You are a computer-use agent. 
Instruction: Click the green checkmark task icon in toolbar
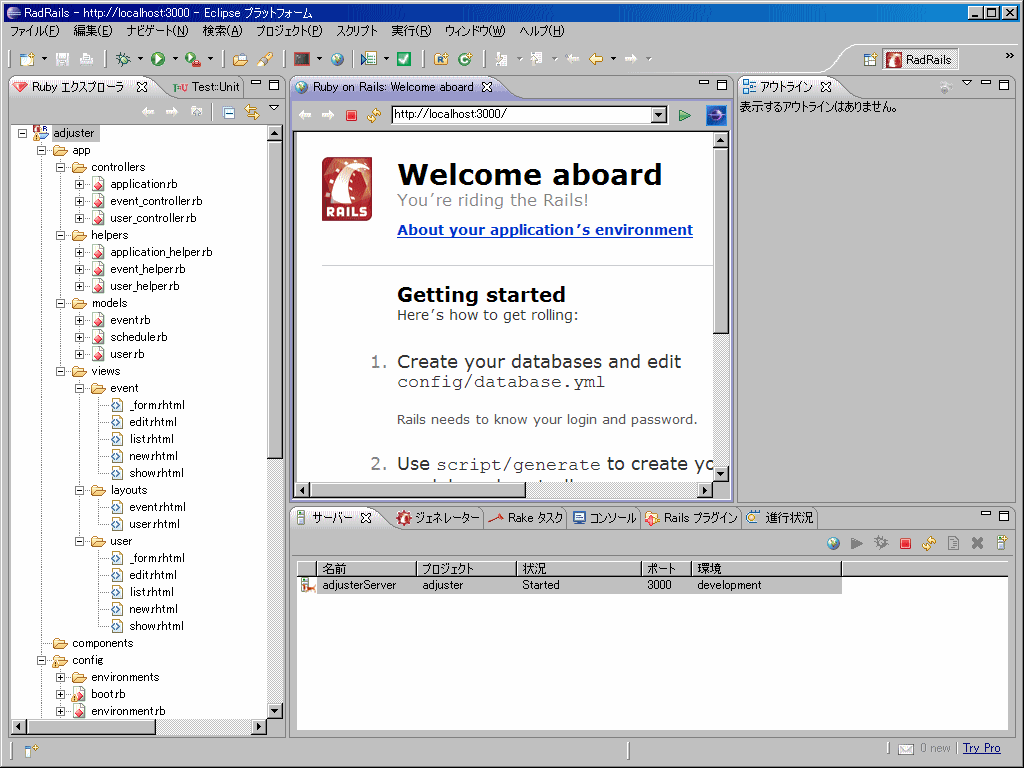(x=404, y=59)
